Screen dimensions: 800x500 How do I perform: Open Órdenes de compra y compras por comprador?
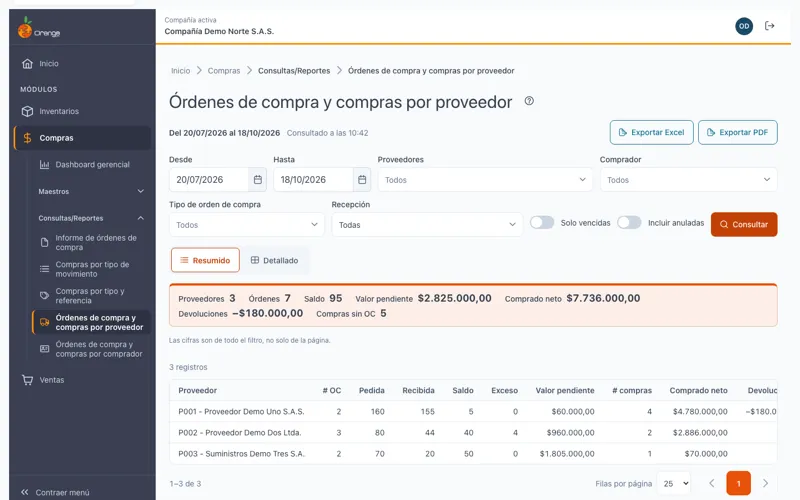click(x=91, y=349)
